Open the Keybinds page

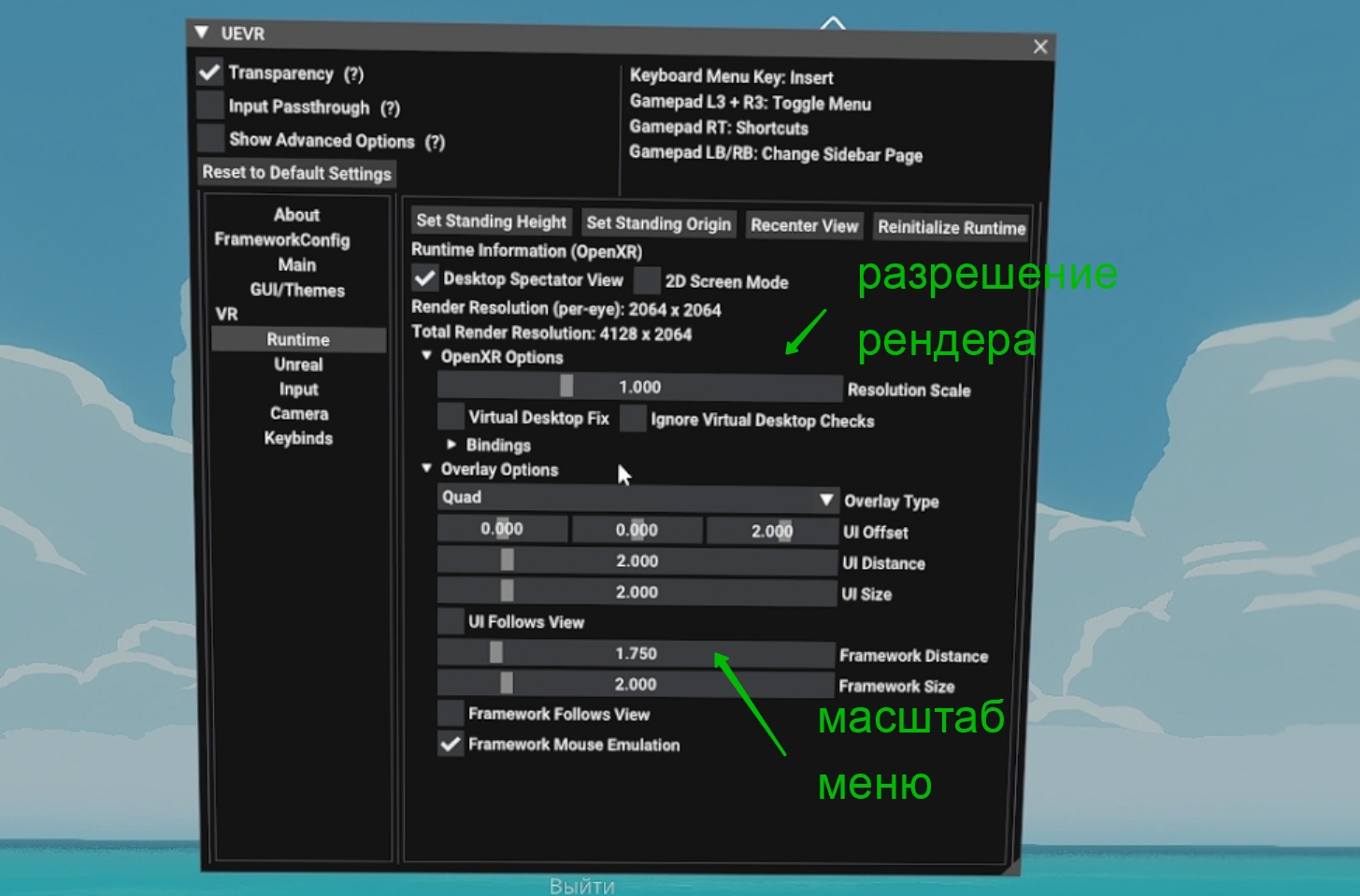coord(298,437)
